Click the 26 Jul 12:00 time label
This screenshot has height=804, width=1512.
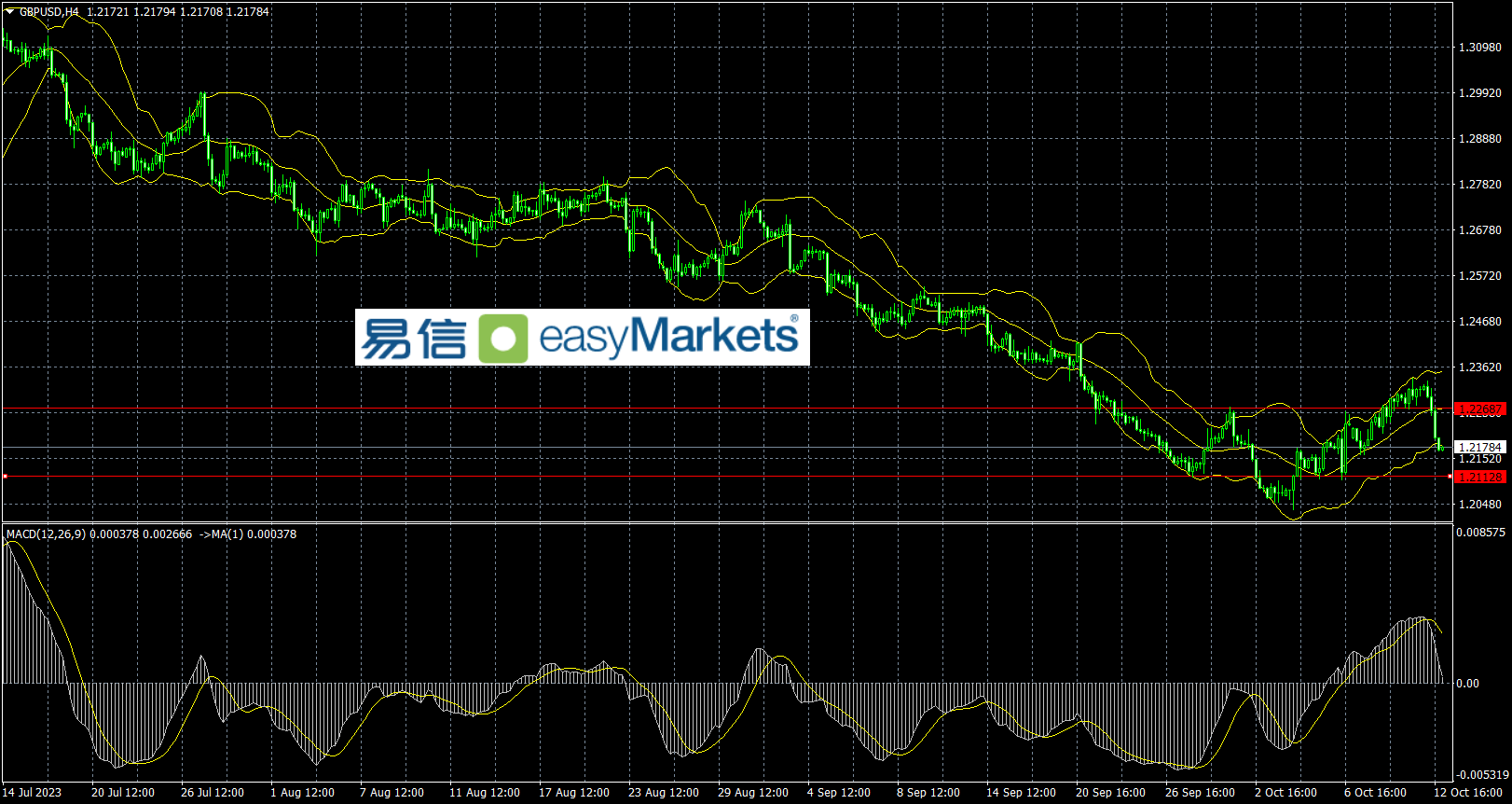(213, 793)
